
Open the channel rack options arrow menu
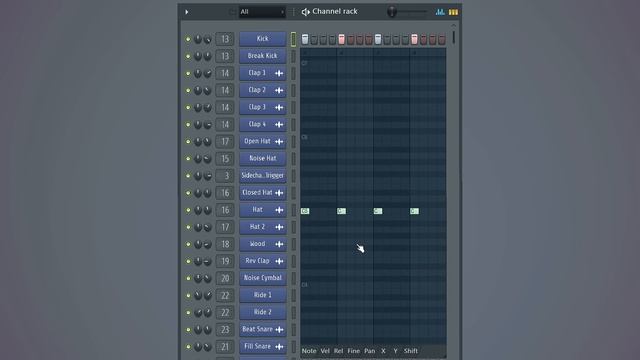tap(187, 12)
